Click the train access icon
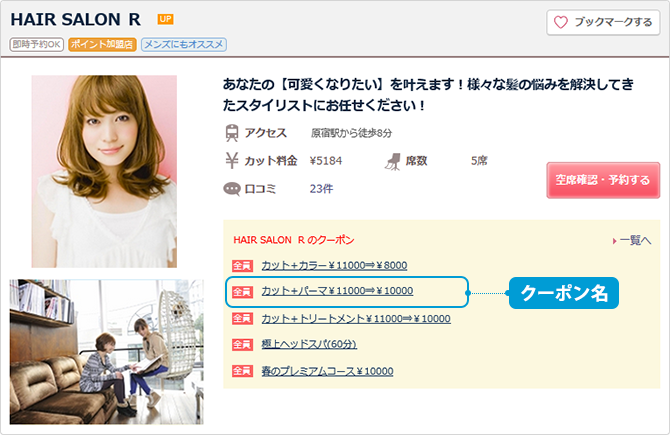 coord(232,133)
